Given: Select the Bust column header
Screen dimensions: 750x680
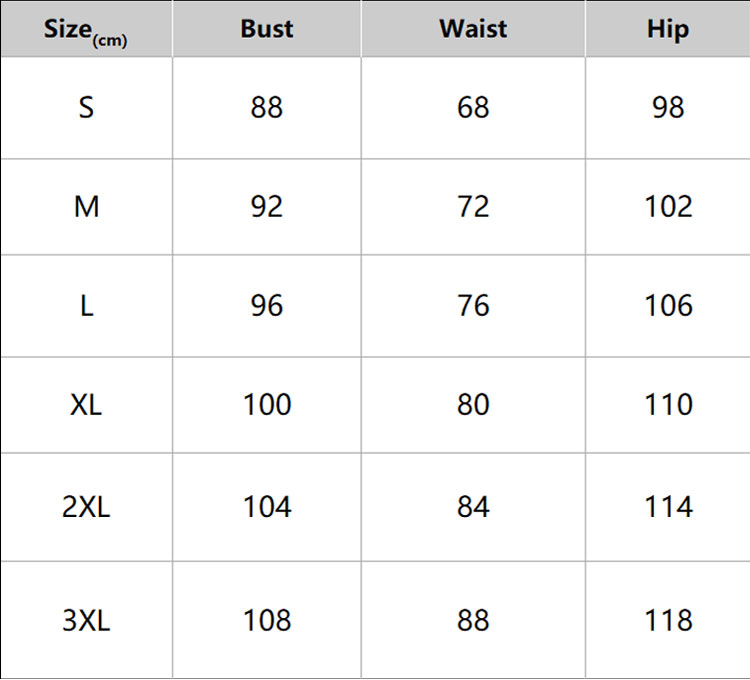Looking at the screenshot, I should 267,29.
